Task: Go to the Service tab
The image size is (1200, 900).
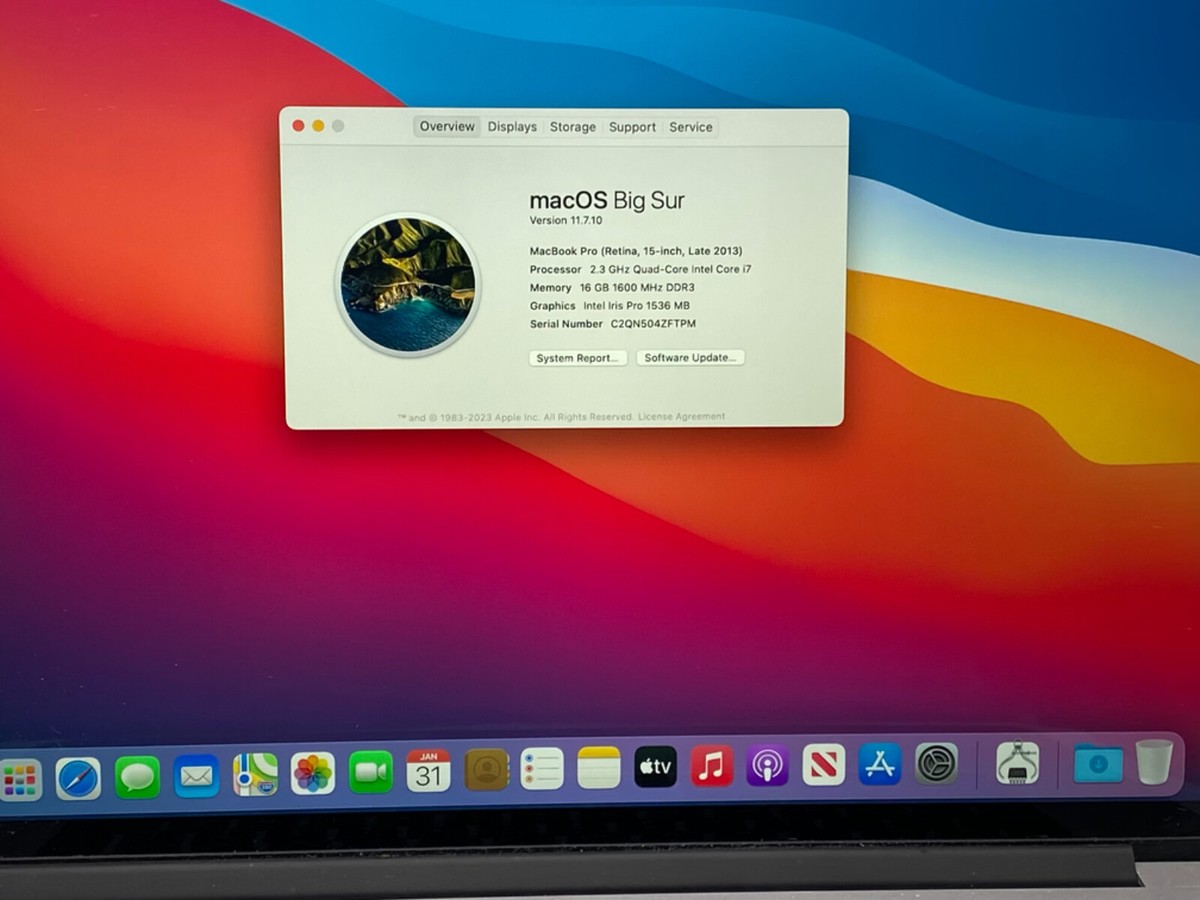Action: (691, 127)
